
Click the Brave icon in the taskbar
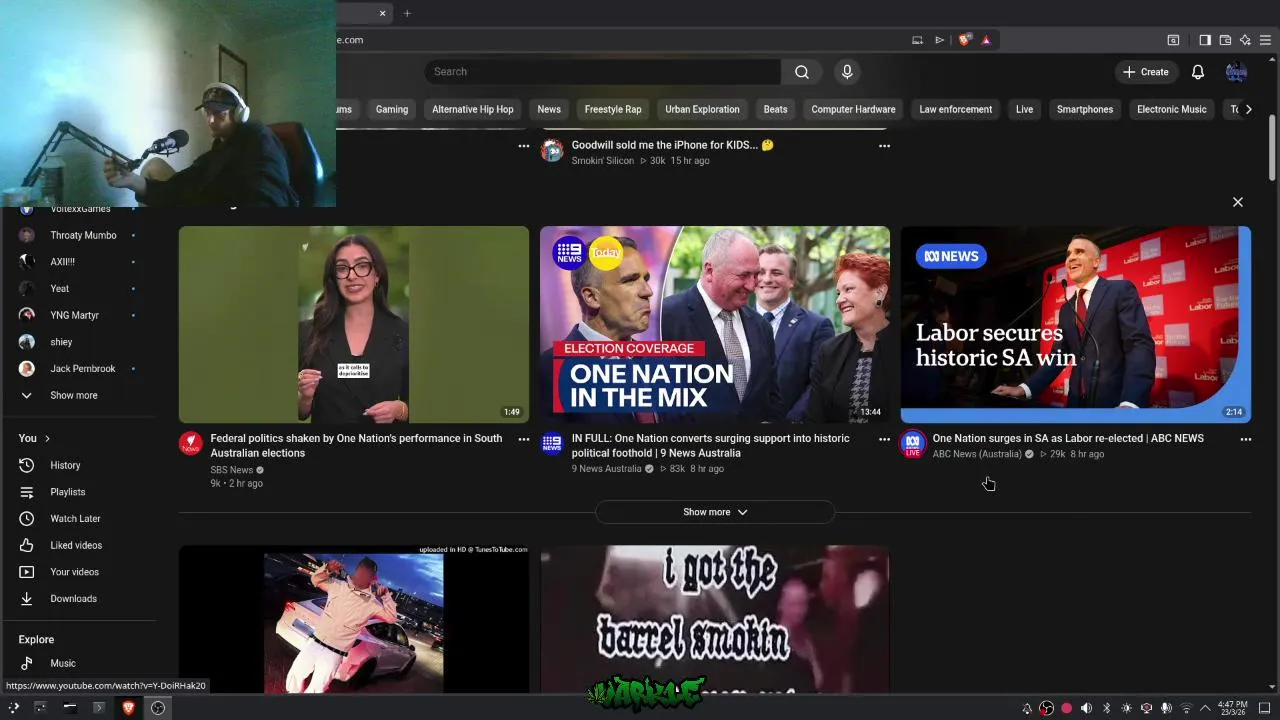point(128,708)
